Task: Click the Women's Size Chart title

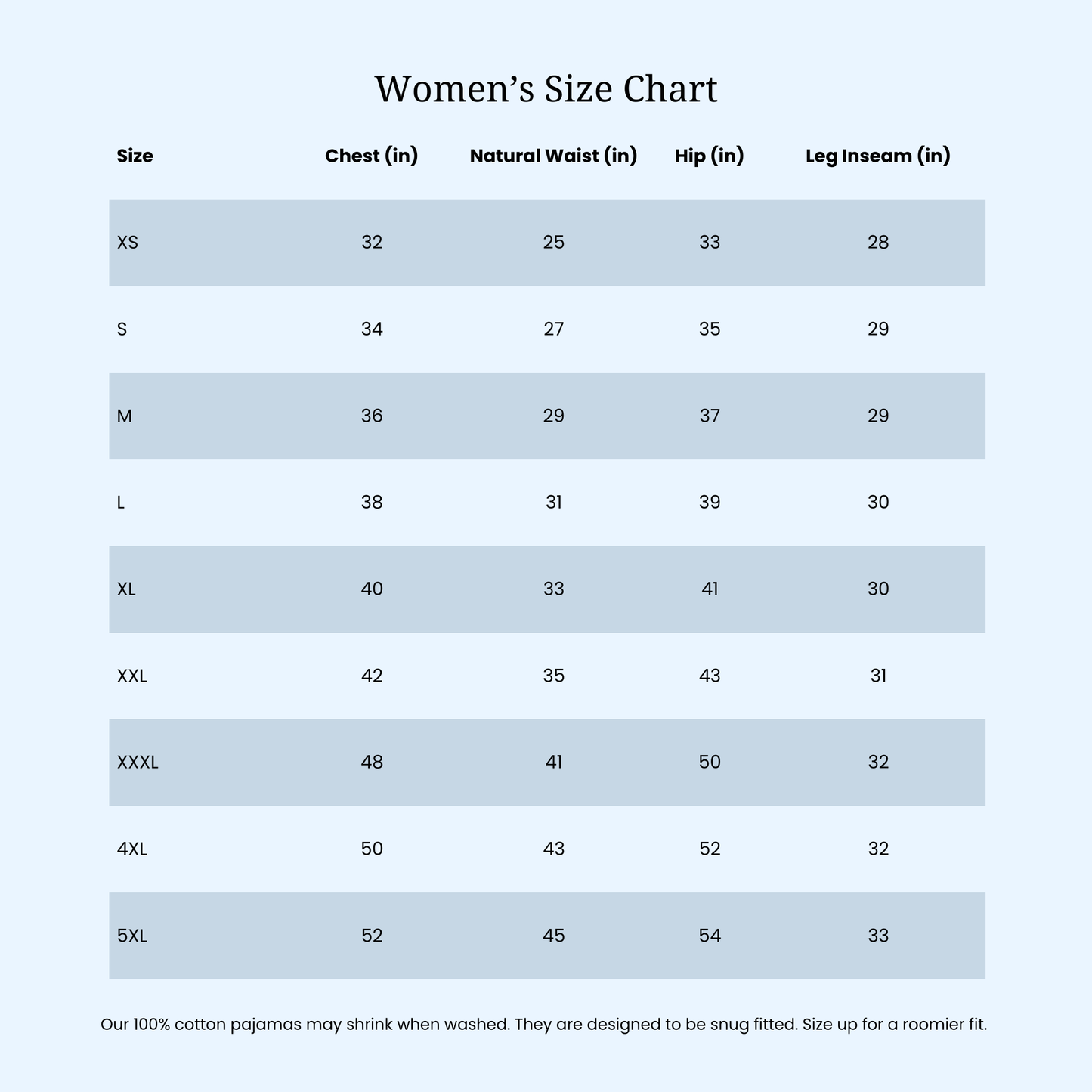Action: point(546,89)
